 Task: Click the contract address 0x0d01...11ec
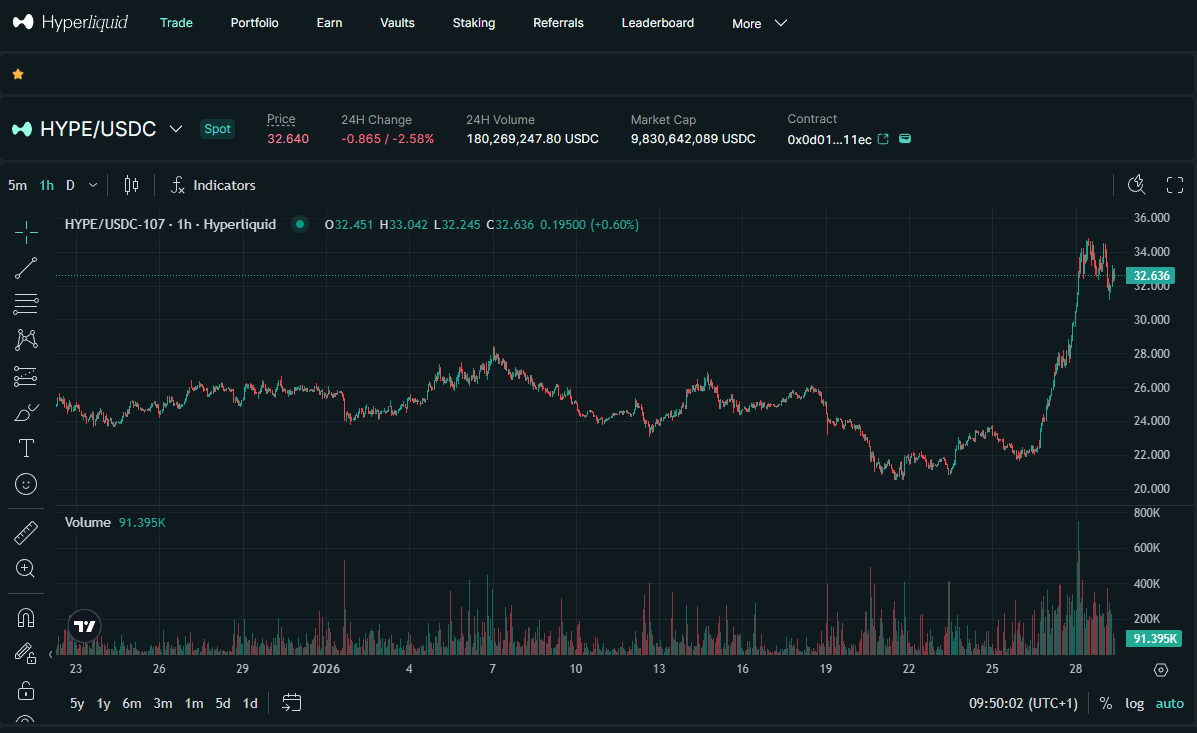[x=829, y=140]
